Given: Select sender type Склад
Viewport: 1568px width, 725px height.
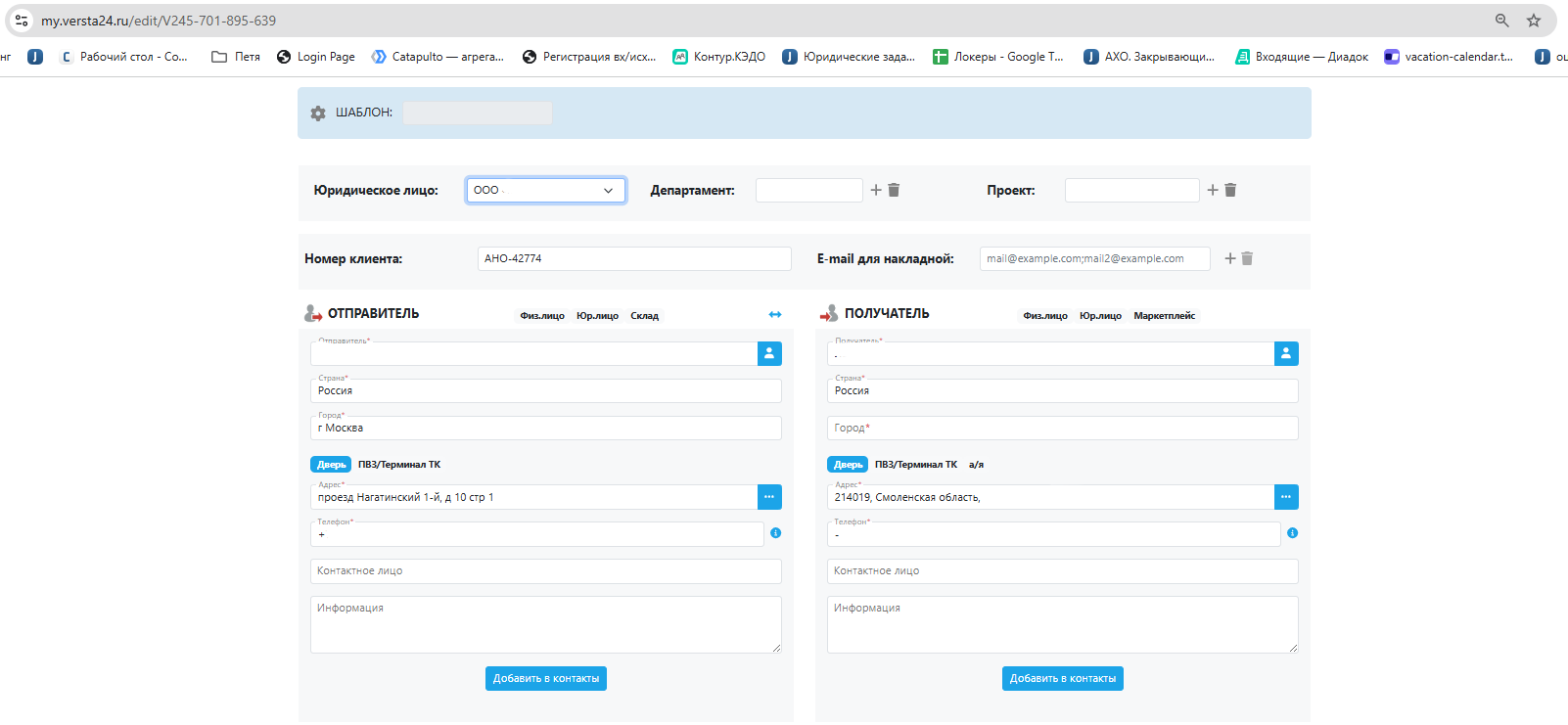Looking at the screenshot, I should pyautogui.click(x=644, y=316).
